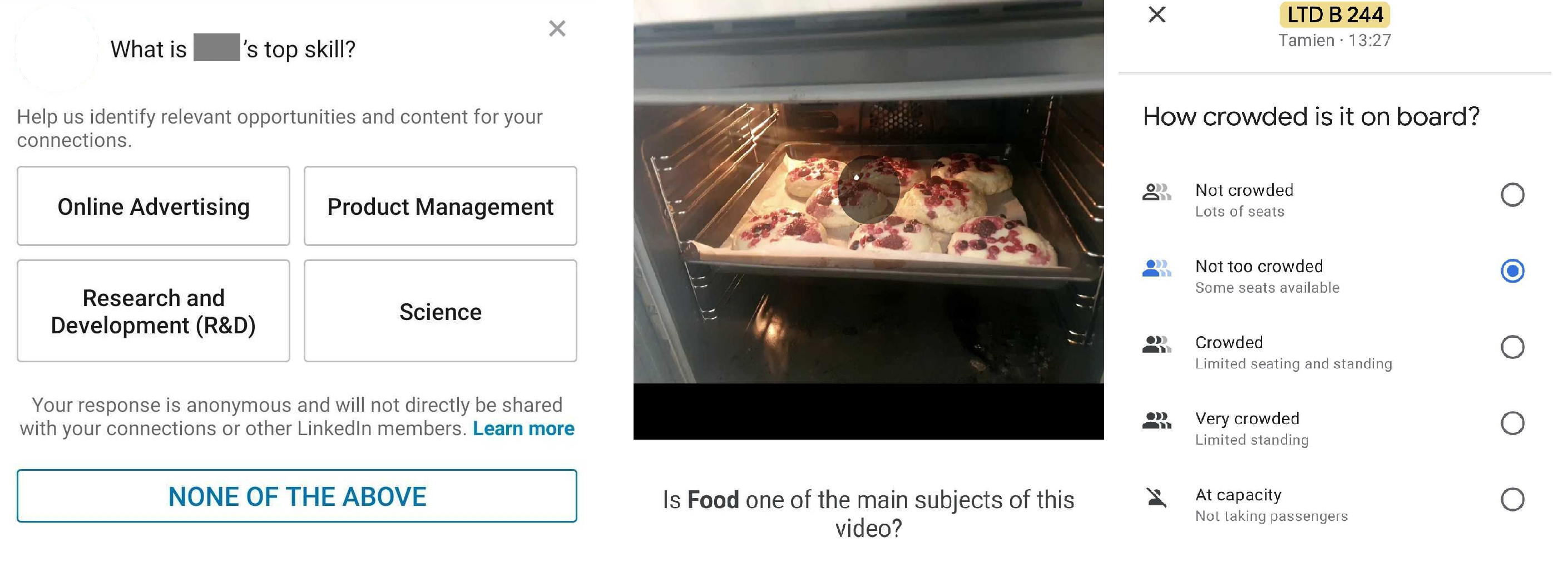Open the Learn more link
Image resolution: width=1568 pixels, height=576 pixels.
[x=523, y=429]
